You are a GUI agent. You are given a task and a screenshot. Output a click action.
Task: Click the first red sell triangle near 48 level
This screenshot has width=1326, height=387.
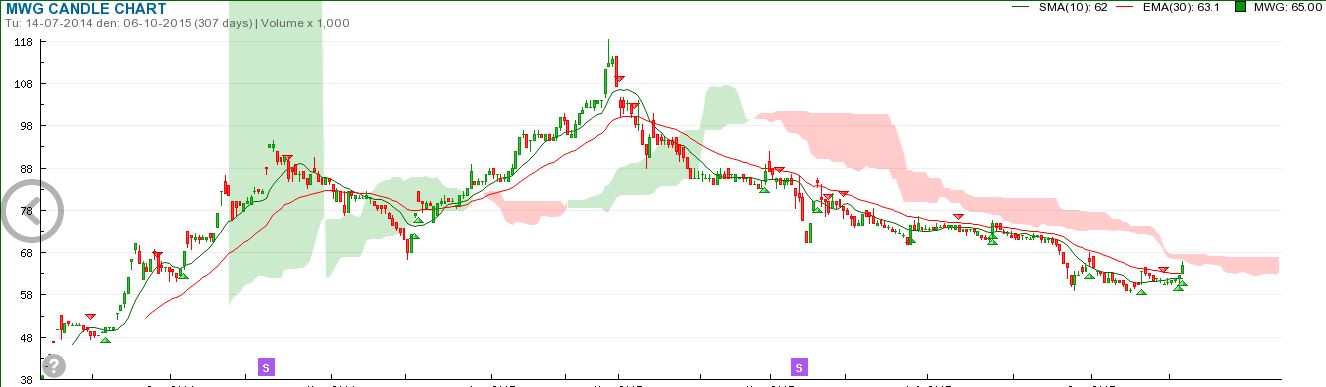pos(91,317)
